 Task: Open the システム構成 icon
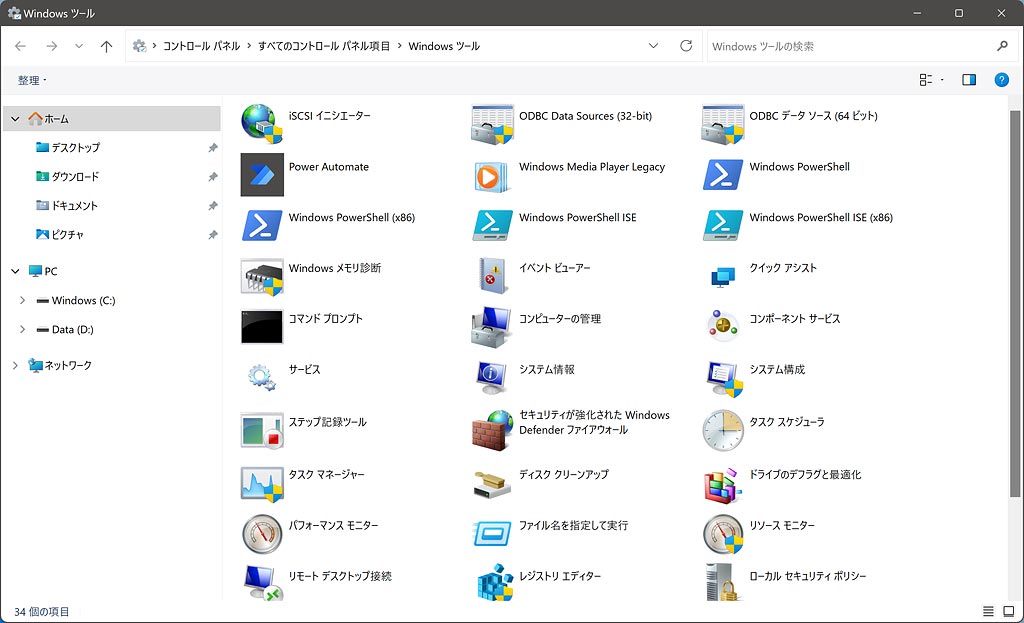click(724, 378)
